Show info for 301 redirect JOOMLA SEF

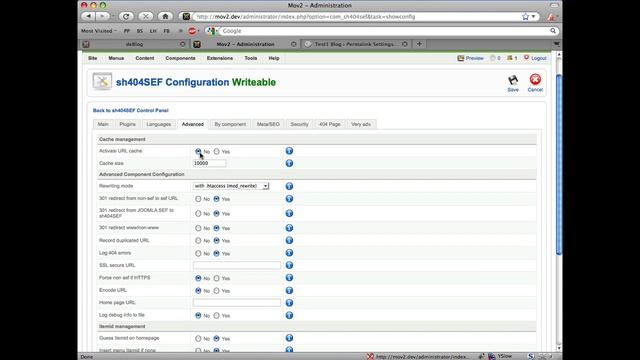289,213
